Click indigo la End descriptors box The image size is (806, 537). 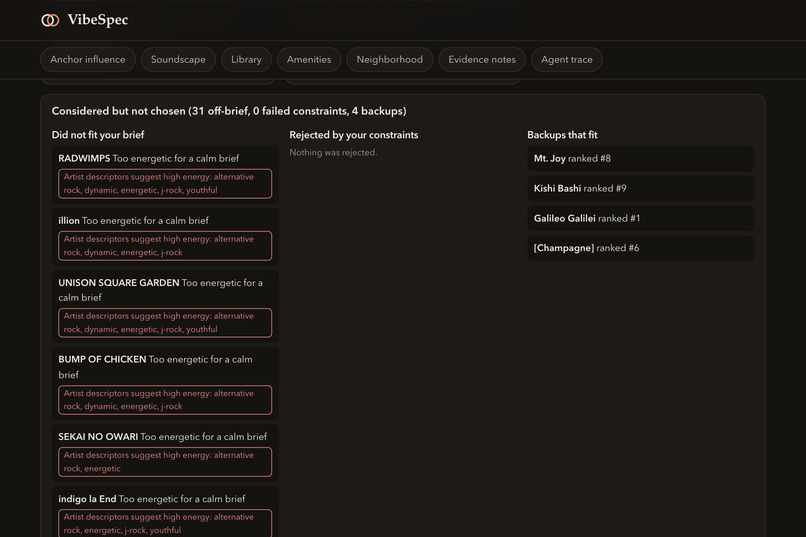tap(165, 523)
